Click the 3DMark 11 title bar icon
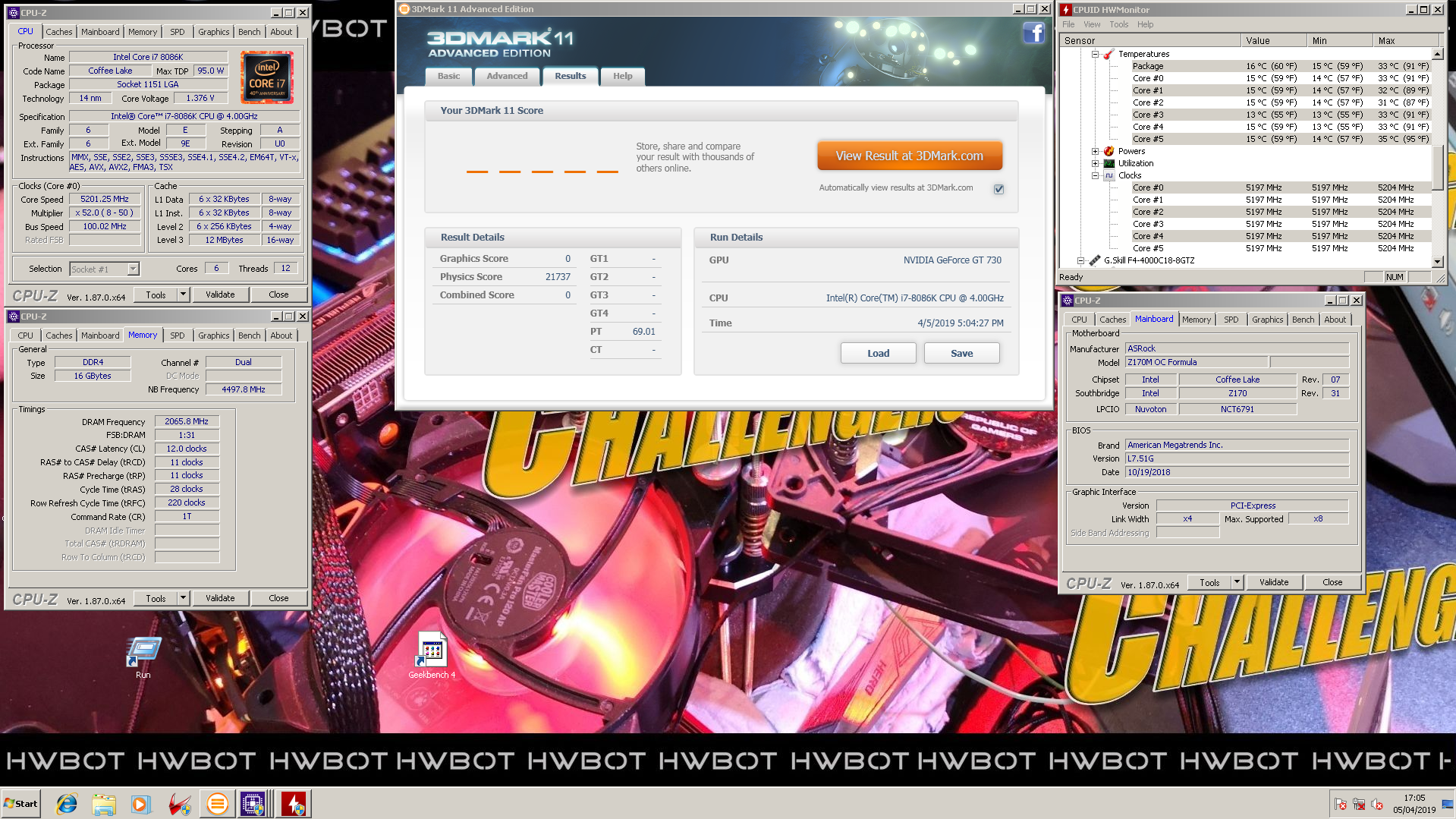Viewport: 1456px width, 819px height. click(x=404, y=9)
